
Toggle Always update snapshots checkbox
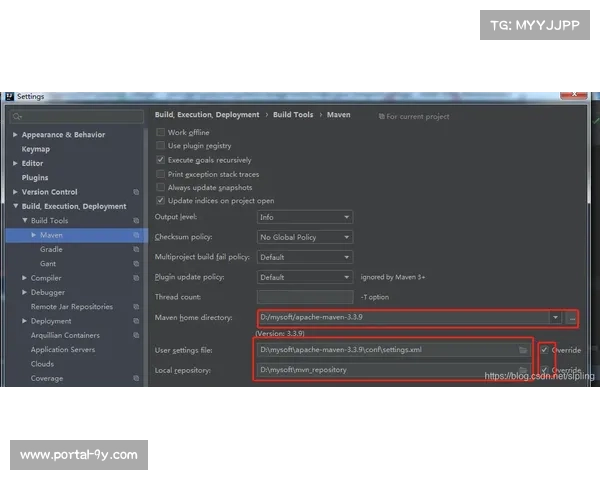click(160, 187)
